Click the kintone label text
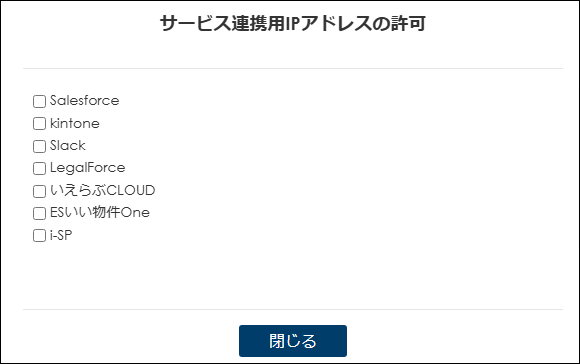Screen dimensions: 580x364 click(75, 123)
